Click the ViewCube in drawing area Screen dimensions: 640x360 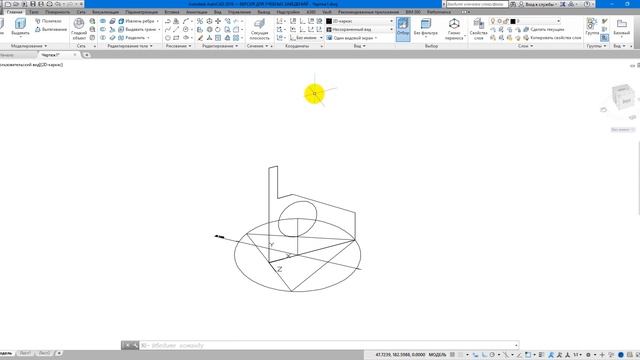pos(623,97)
